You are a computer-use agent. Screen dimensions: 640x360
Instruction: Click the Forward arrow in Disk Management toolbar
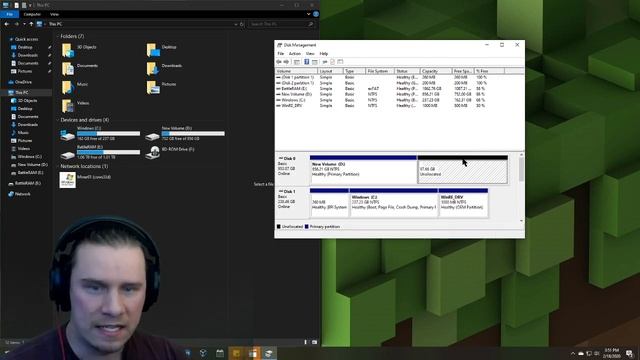(x=286, y=62)
